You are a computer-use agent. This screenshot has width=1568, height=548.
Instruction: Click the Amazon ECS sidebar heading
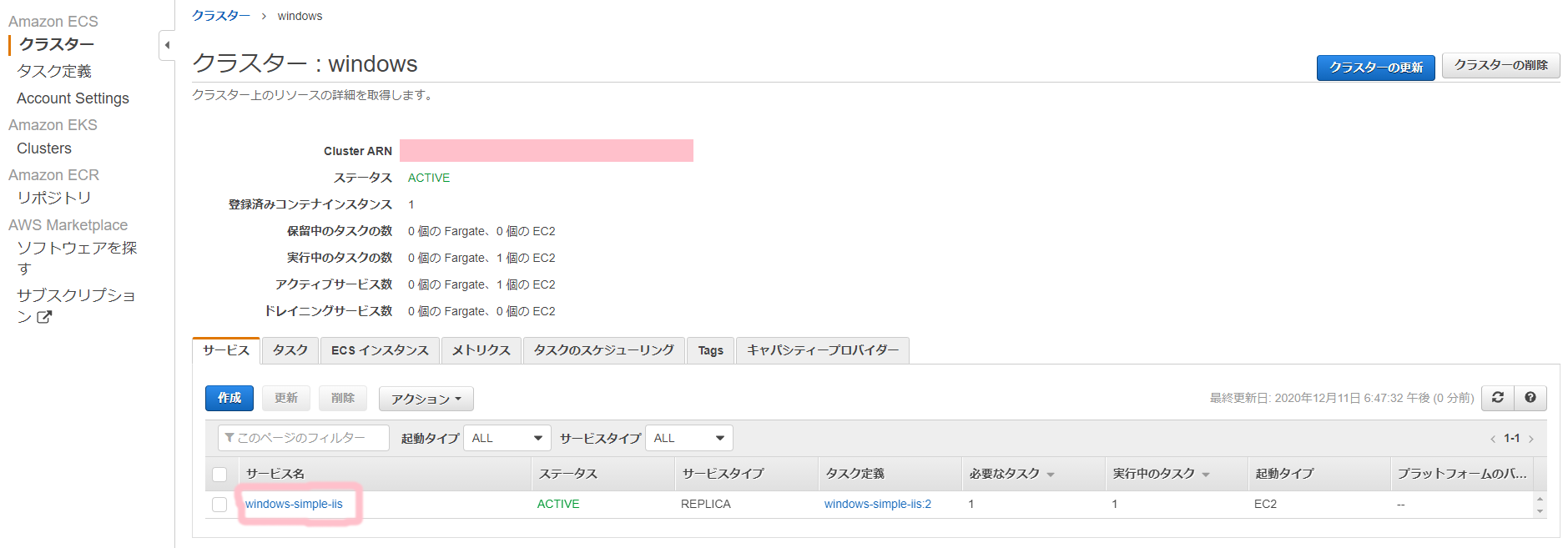[53, 22]
